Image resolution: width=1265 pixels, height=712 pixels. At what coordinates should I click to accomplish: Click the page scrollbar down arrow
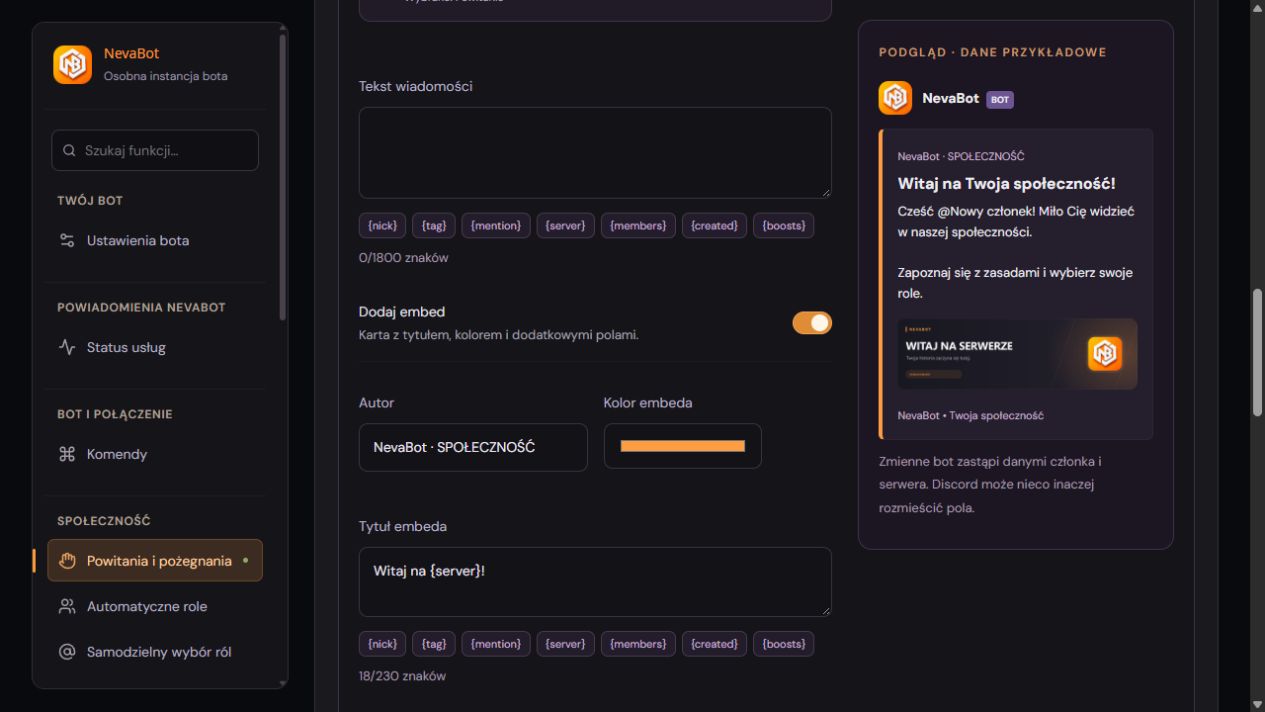[x=1257, y=704]
